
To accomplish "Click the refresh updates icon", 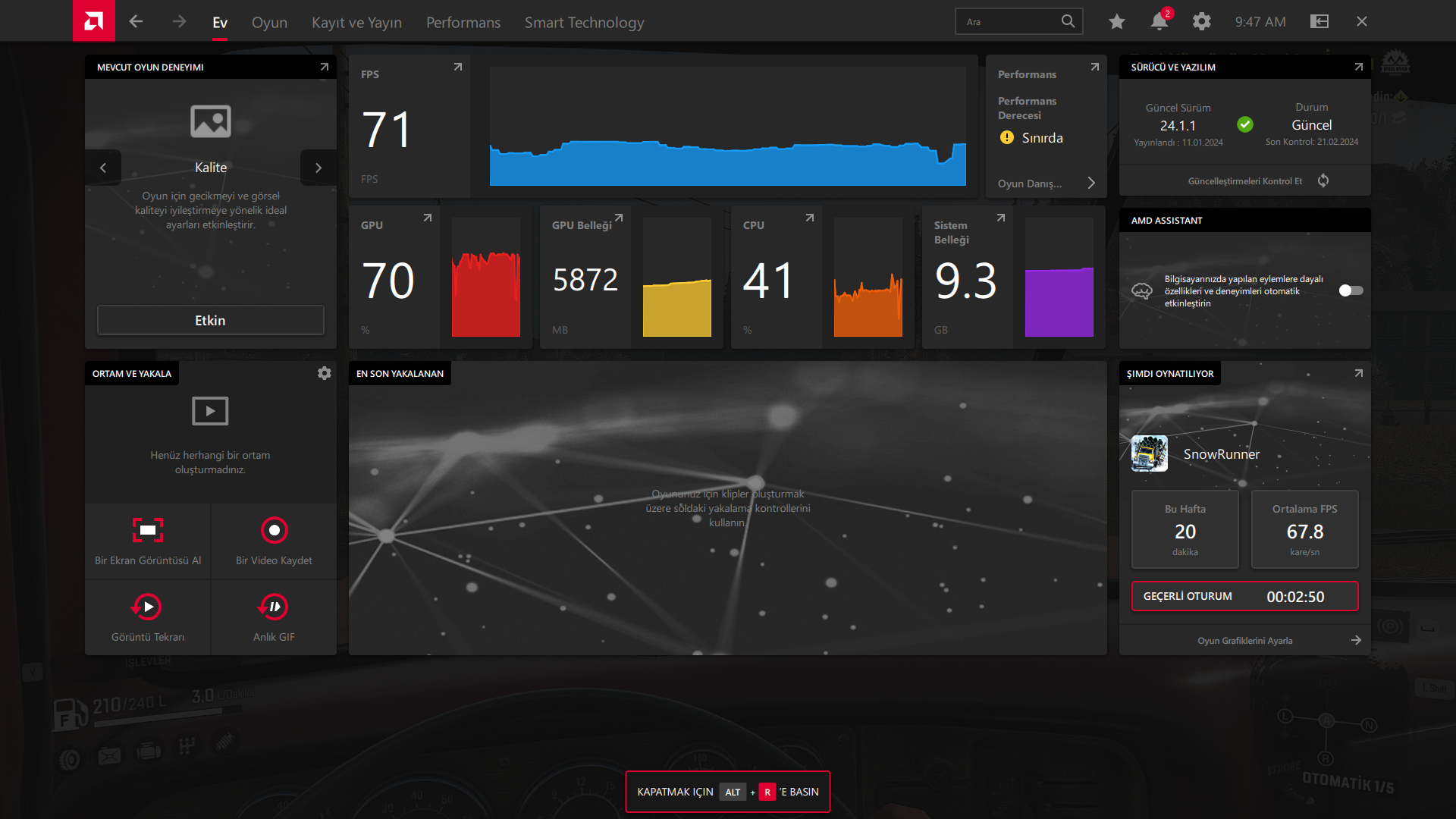I will 1323,180.
